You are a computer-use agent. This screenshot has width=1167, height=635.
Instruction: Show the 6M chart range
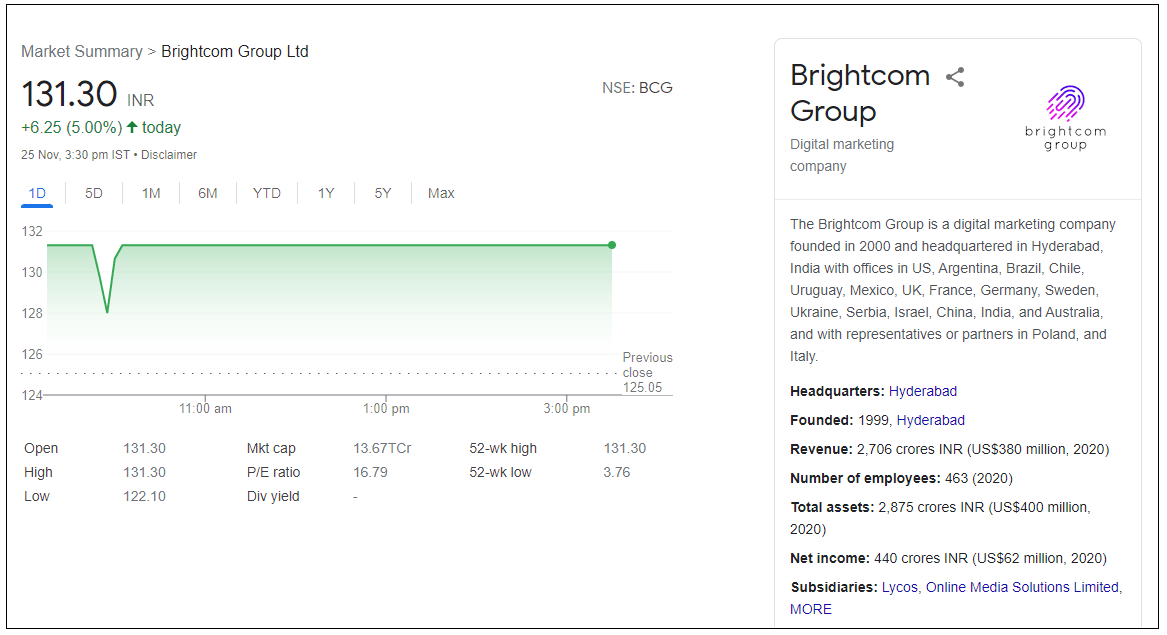point(208,194)
